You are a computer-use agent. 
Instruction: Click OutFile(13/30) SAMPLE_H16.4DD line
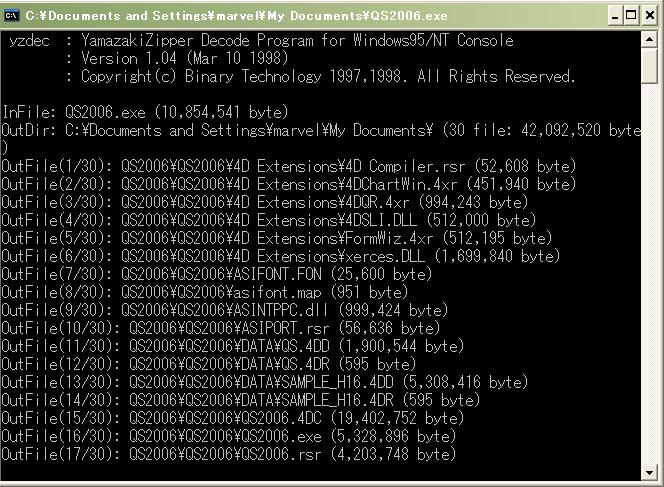click(265, 382)
